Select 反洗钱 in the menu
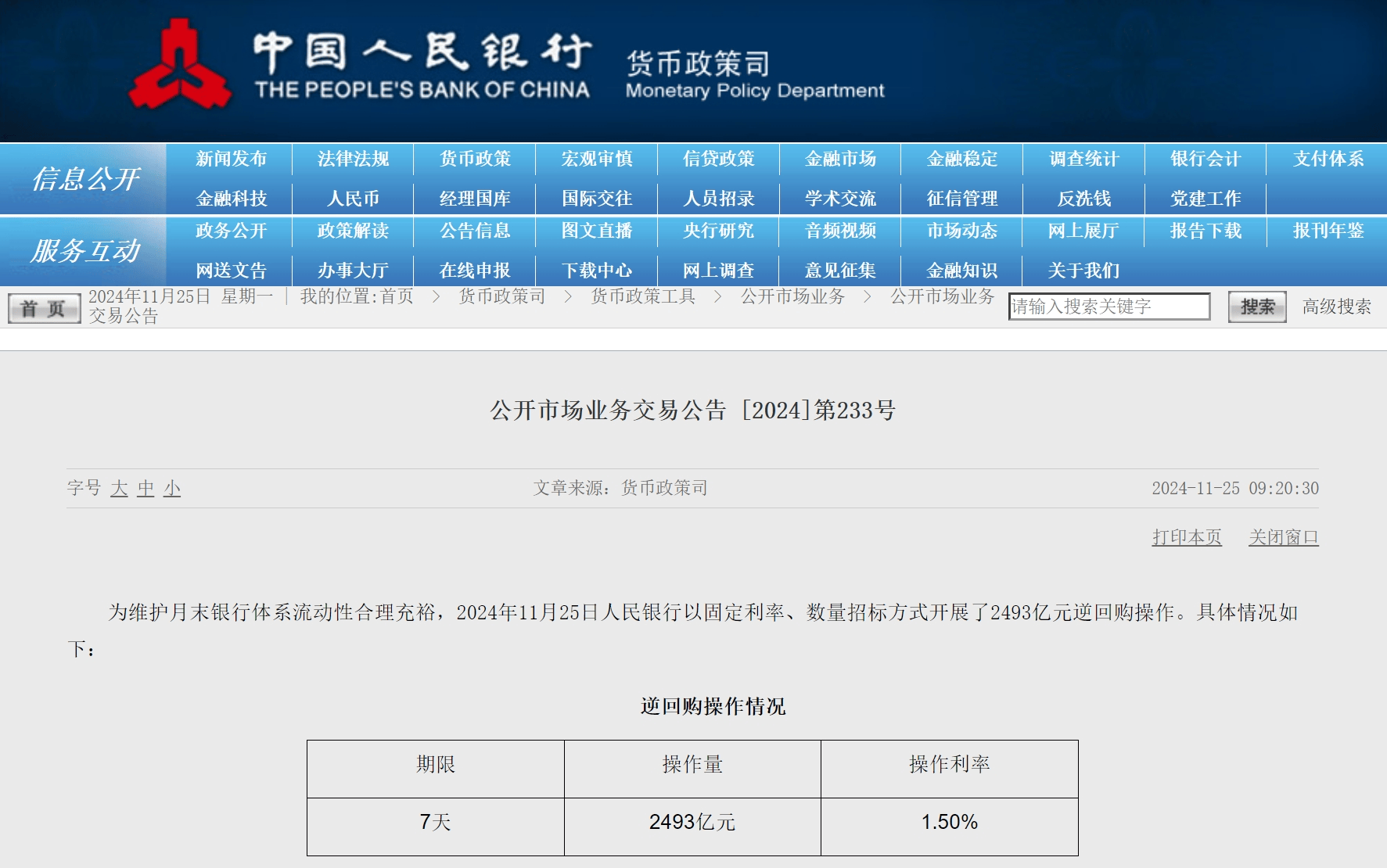 click(x=1084, y=199)
